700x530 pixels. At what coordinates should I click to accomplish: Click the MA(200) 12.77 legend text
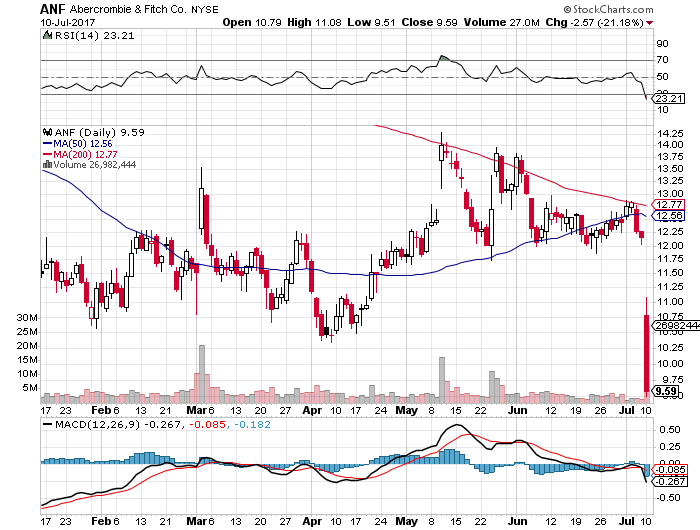point(85,154)
